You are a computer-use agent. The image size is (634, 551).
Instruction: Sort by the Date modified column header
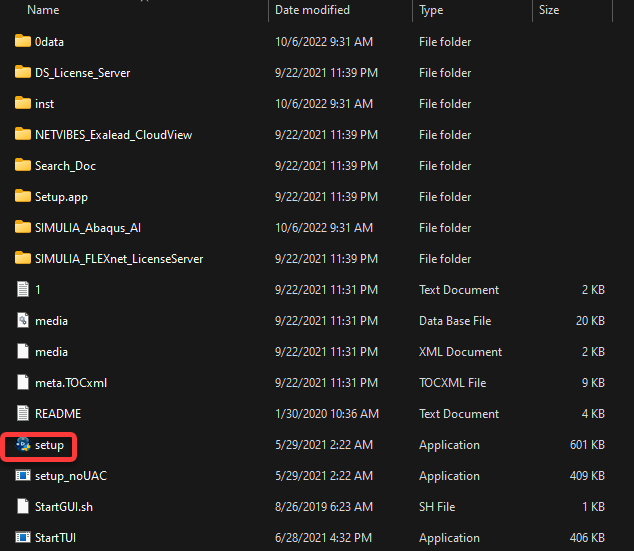coord(313,10)
